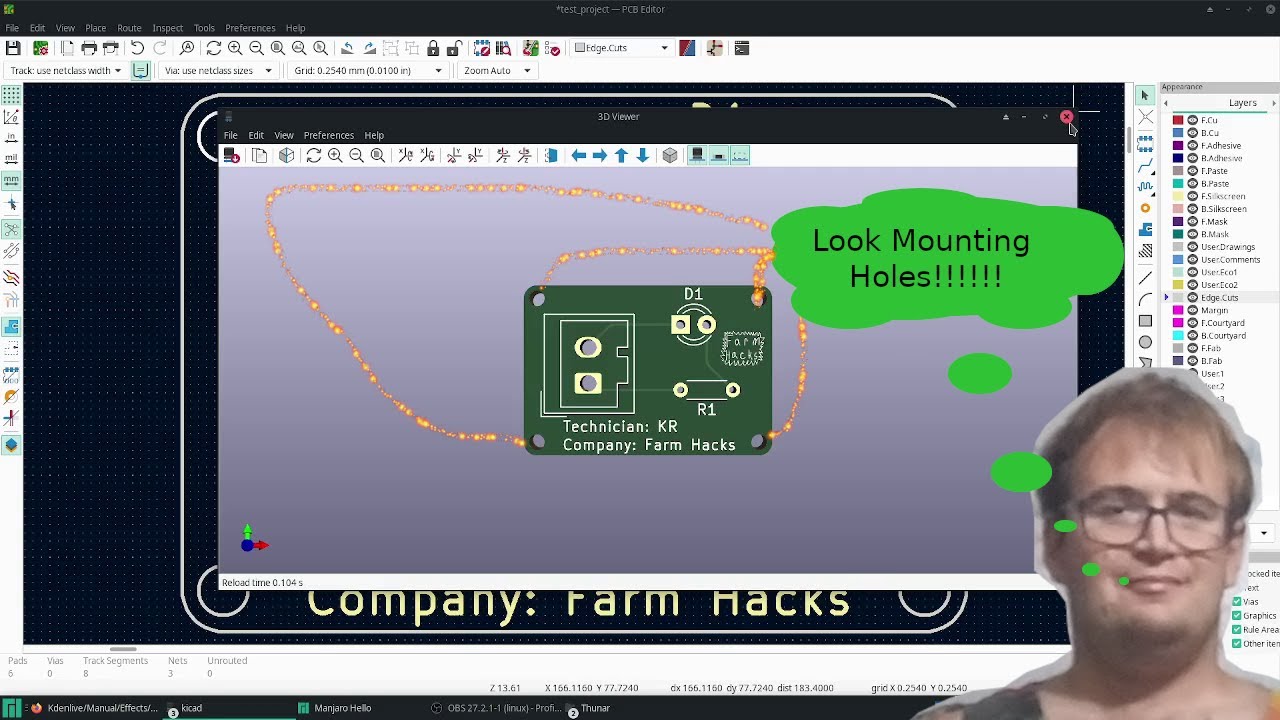
Task: Zoom to fit in 3D Viewer
Action: [x=378, y=155]
